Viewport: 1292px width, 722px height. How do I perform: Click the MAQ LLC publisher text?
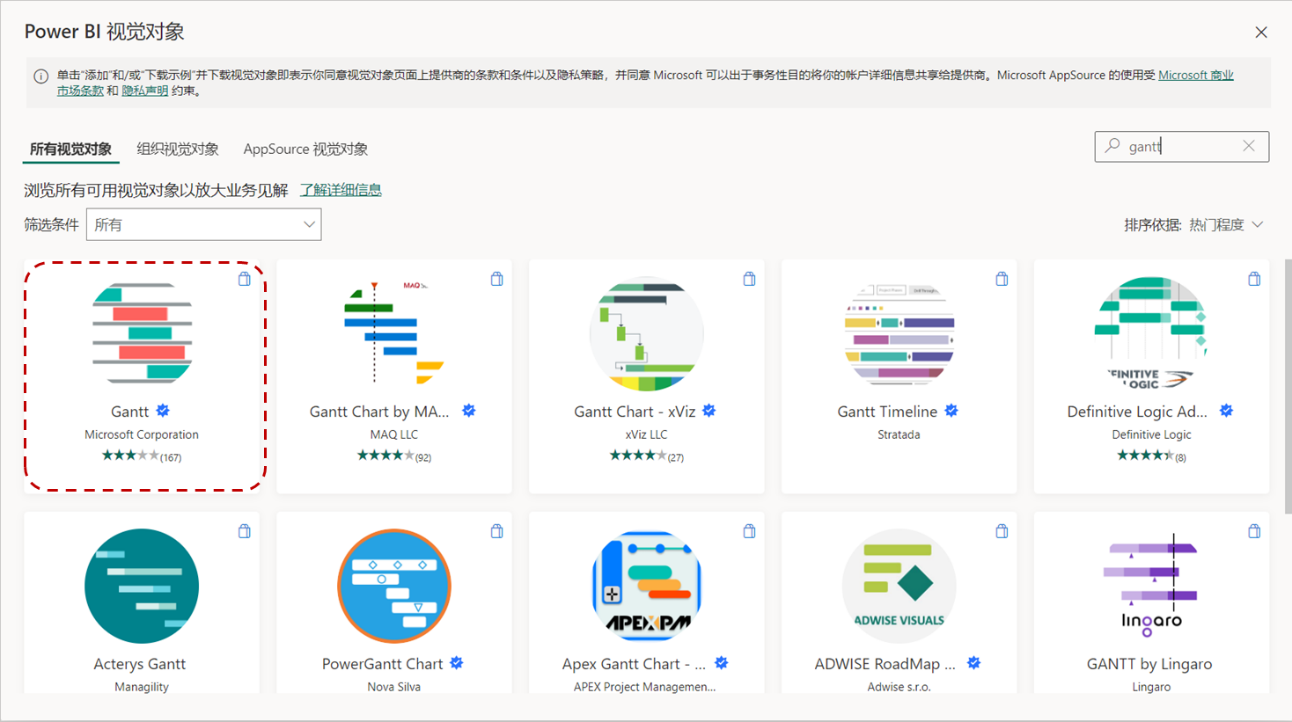pos(394,435)
